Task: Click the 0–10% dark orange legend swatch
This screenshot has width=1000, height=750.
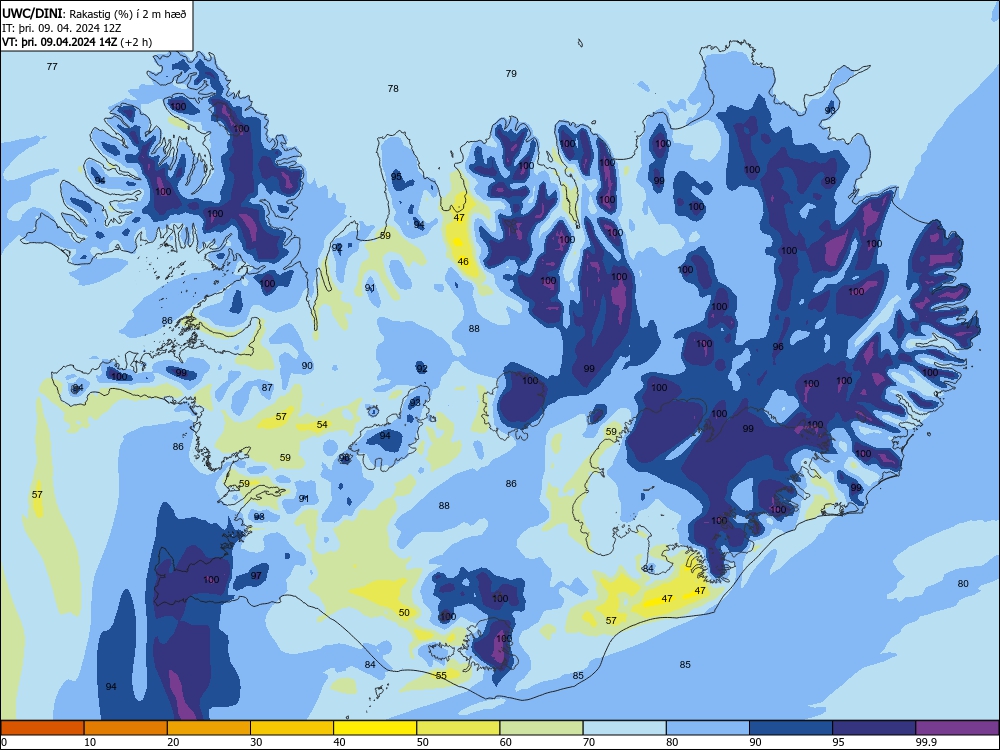Action: (42, 728)
